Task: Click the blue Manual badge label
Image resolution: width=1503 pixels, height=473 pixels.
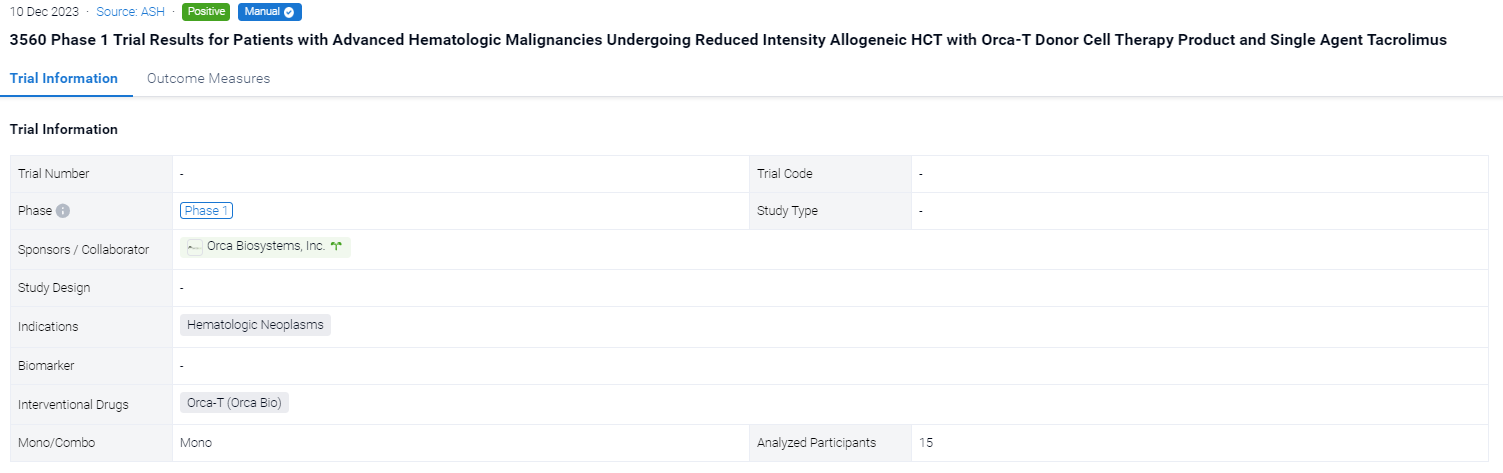Action: click(x=261, y=12)
